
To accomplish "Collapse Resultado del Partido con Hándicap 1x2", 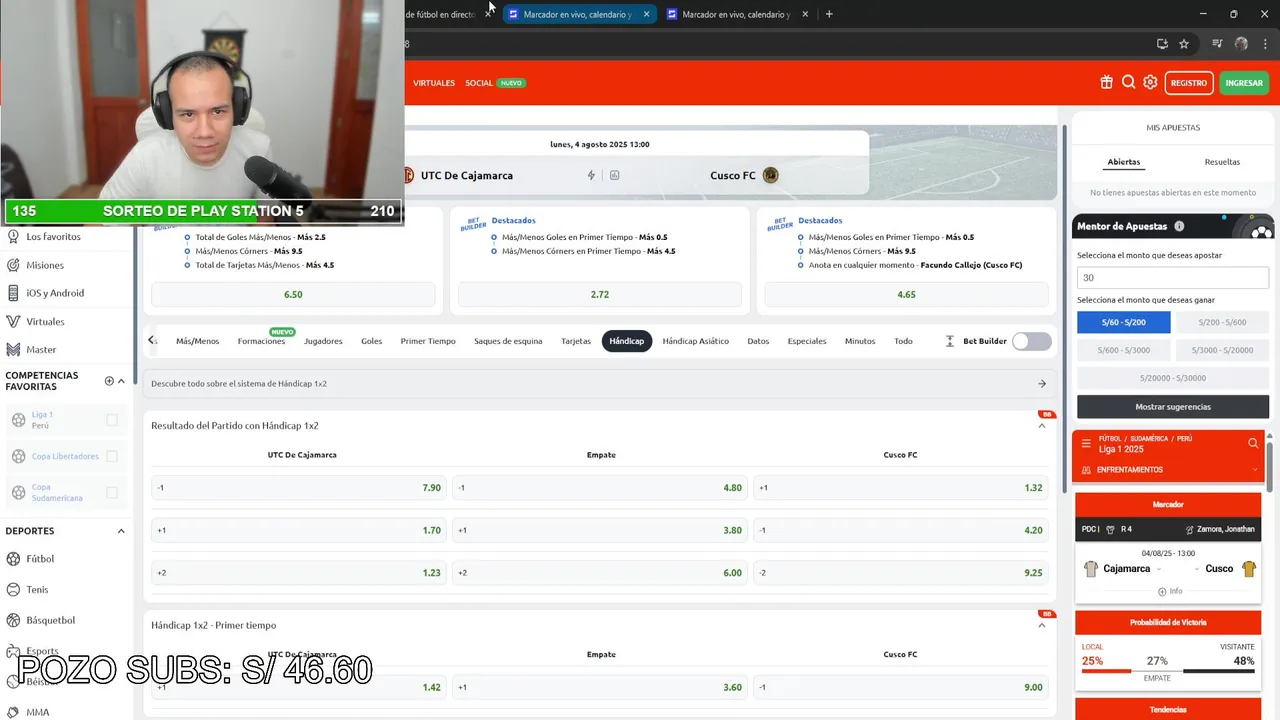I will (1042, 426).
